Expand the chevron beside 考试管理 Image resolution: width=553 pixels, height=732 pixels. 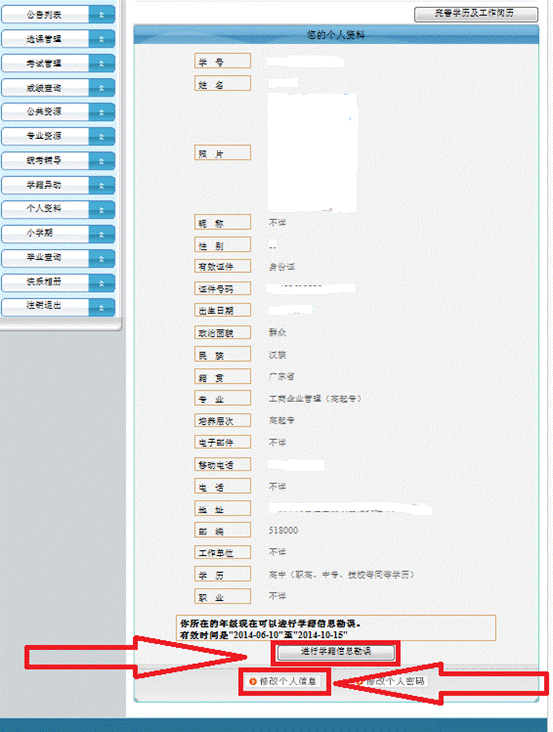[x=102, y=63]
